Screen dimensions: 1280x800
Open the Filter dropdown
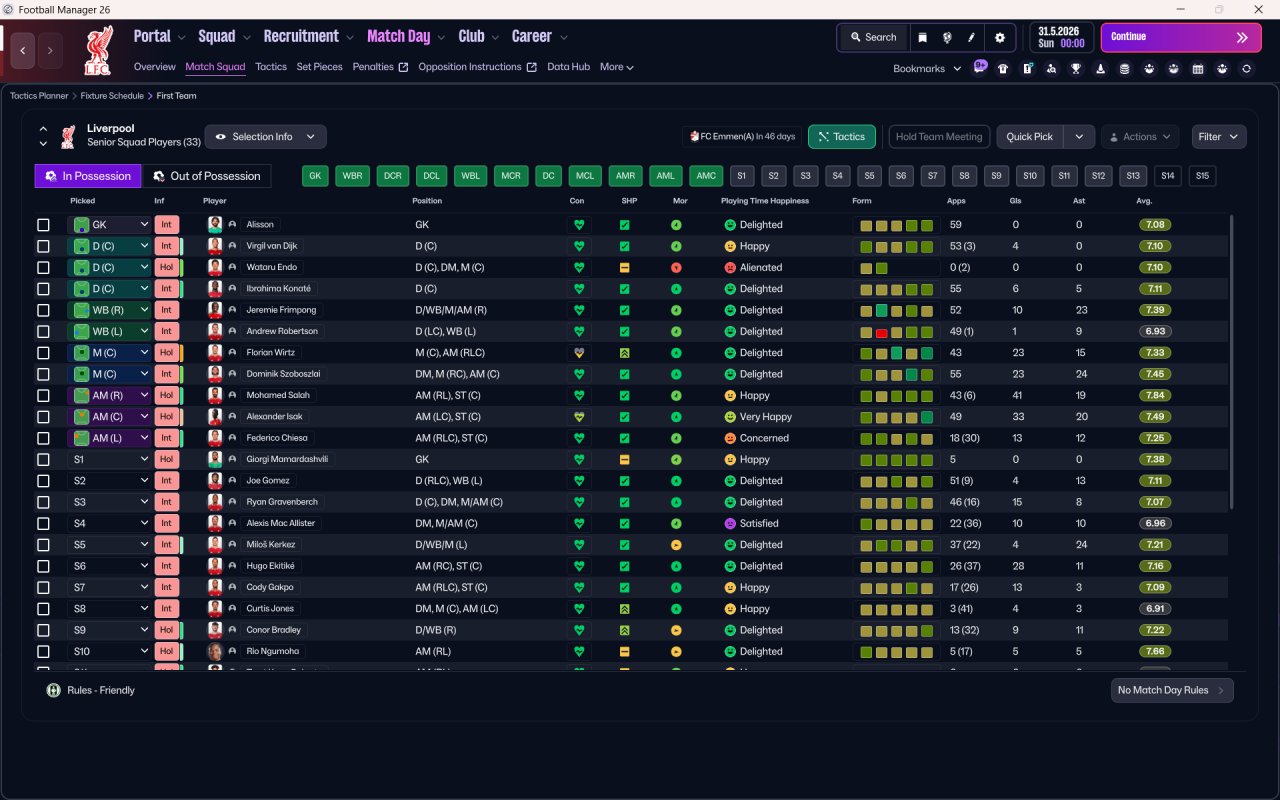pyautogui.click(x=1218, y=137)
